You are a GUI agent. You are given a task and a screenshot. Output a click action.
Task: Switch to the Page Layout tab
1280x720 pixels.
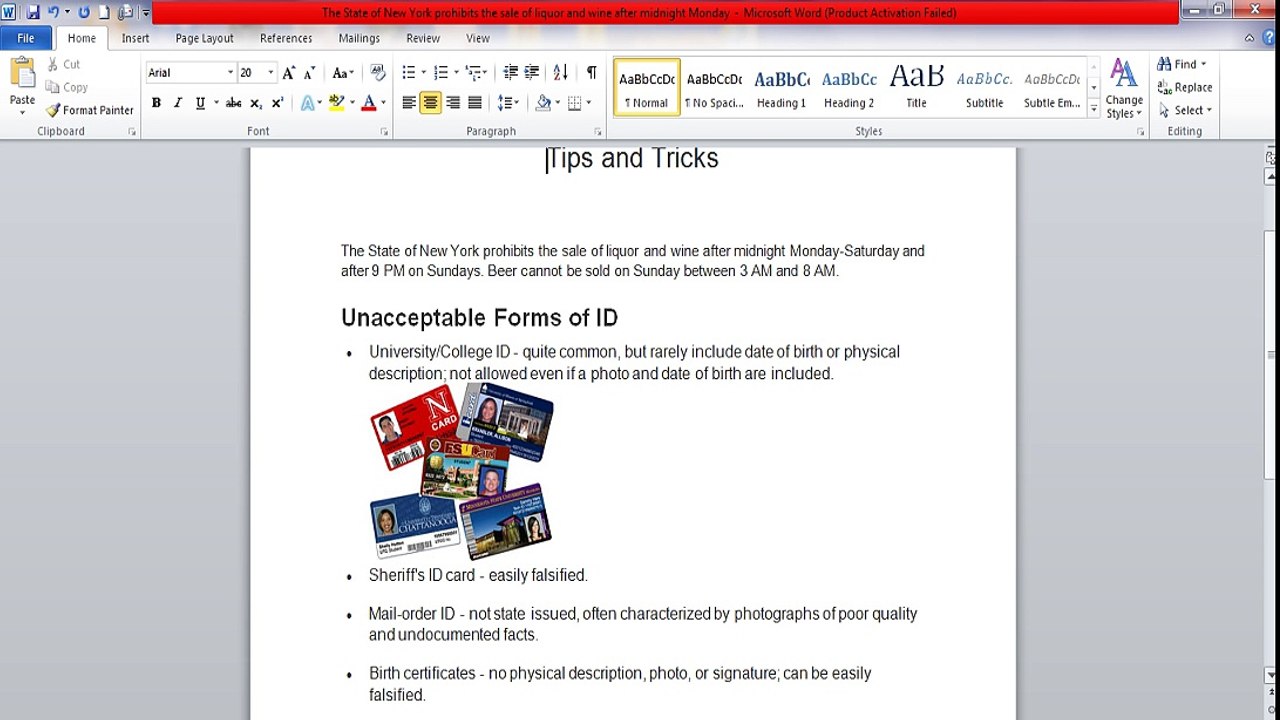pyautogui.click(x=204, y=38)
